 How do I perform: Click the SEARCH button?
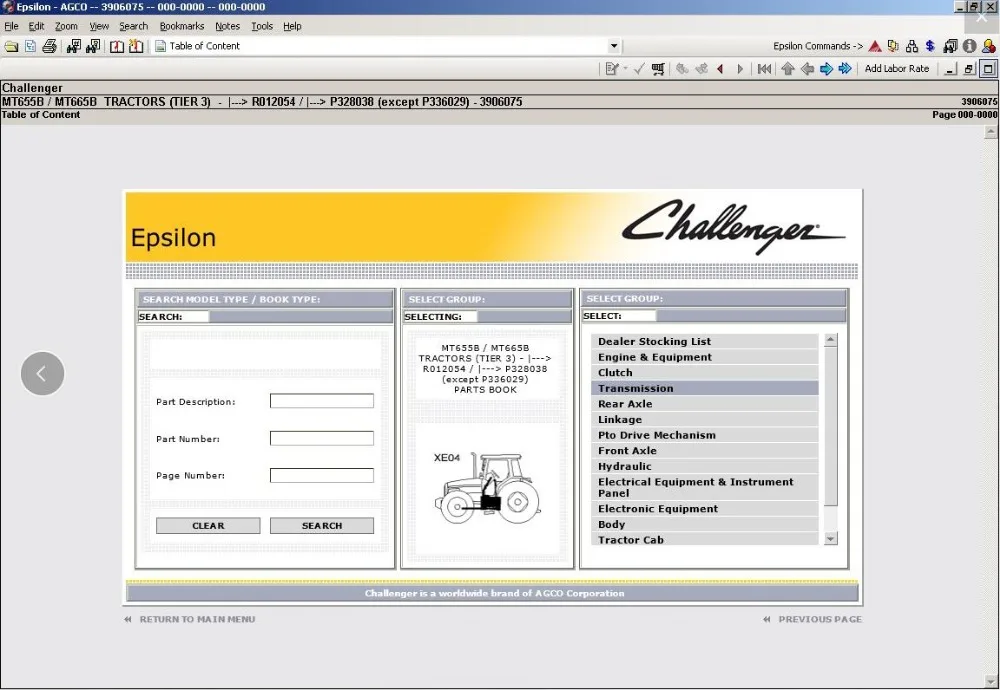coord(321,525)
